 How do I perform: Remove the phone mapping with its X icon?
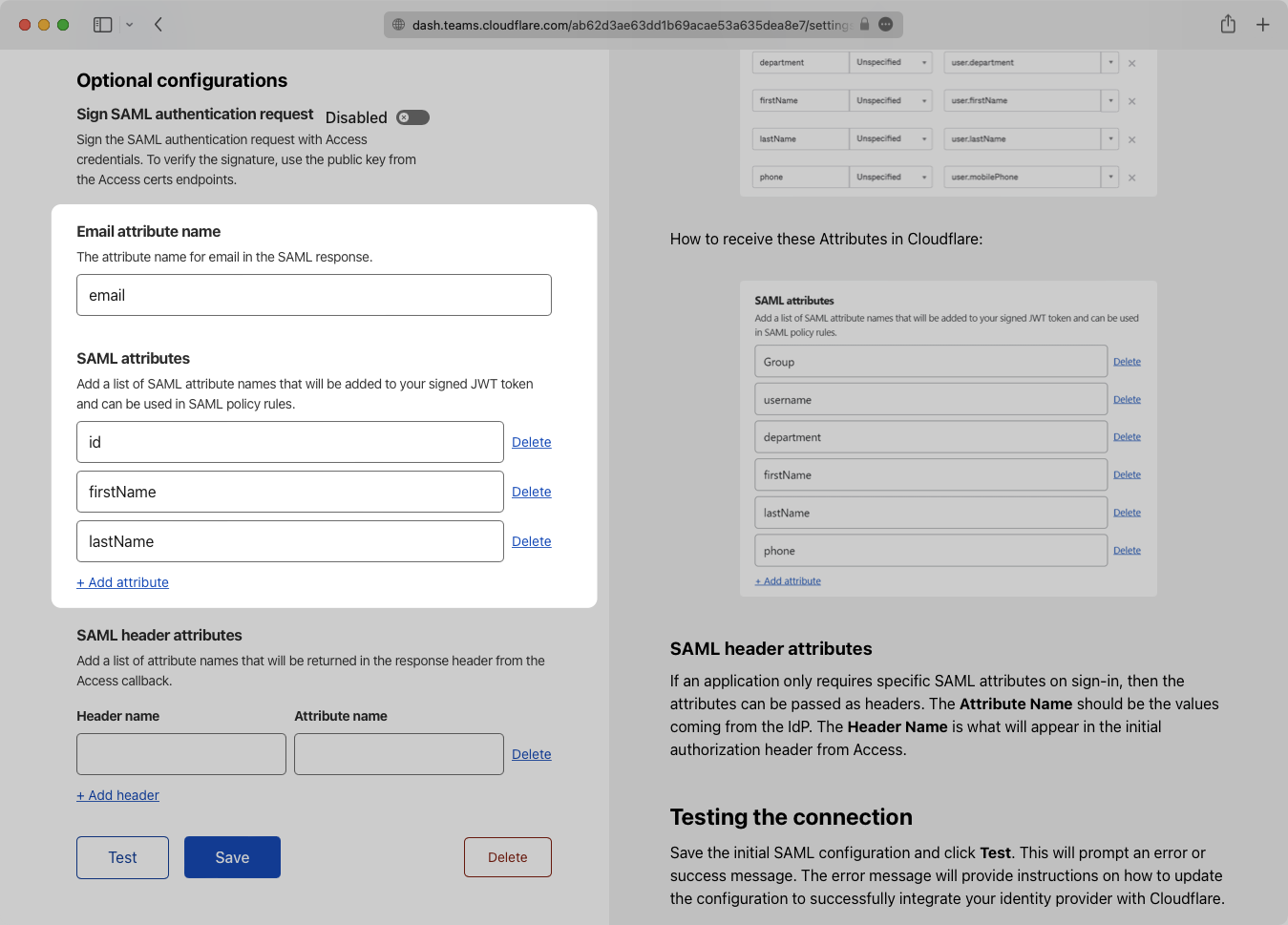click(1131, 177)
